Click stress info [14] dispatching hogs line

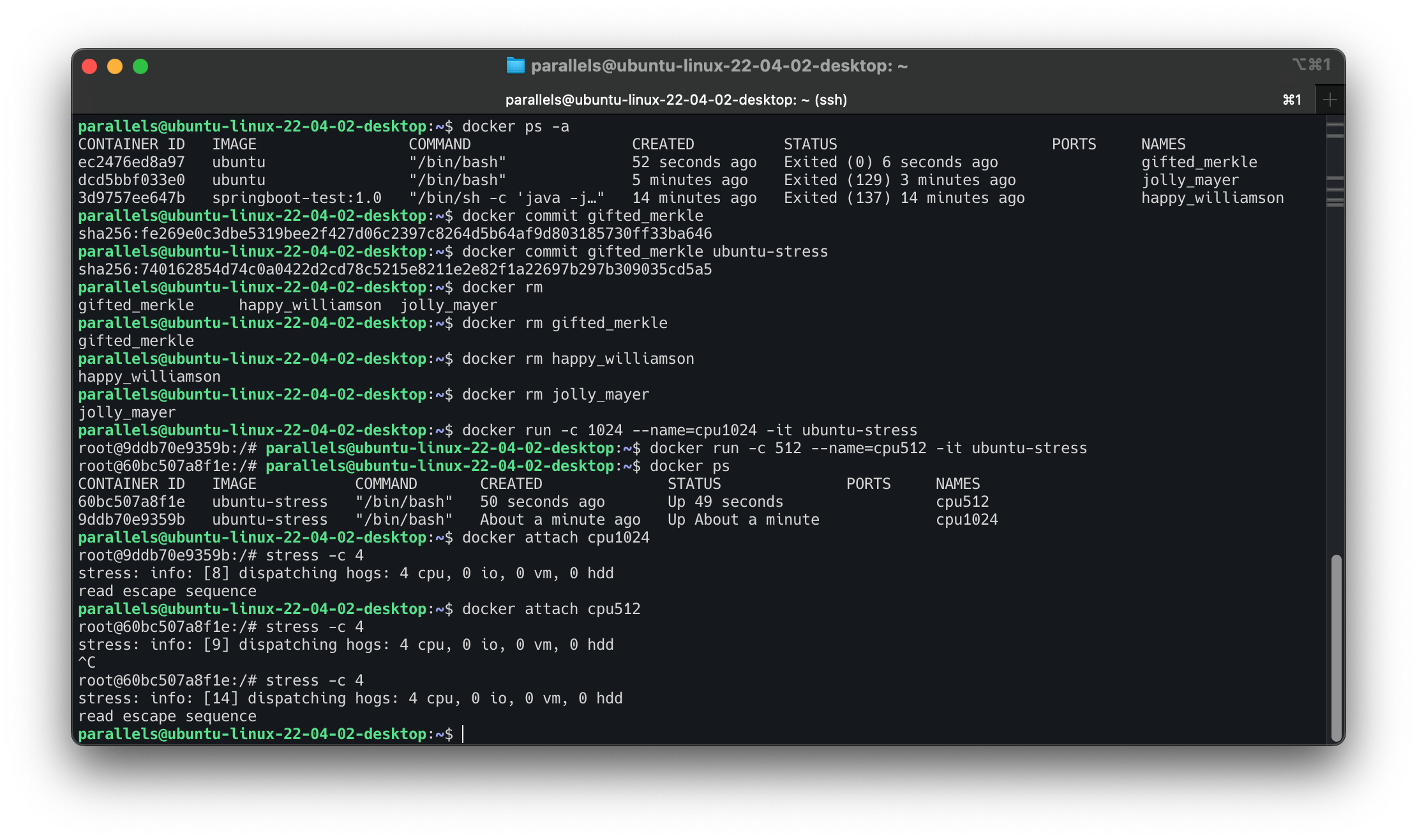(x=350, y=698)
